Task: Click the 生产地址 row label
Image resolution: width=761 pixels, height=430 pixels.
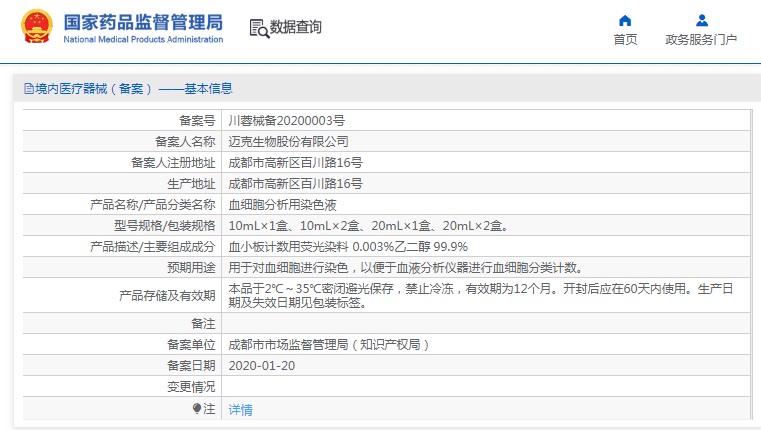Action: pyautogui.click(x=191, y=183)
